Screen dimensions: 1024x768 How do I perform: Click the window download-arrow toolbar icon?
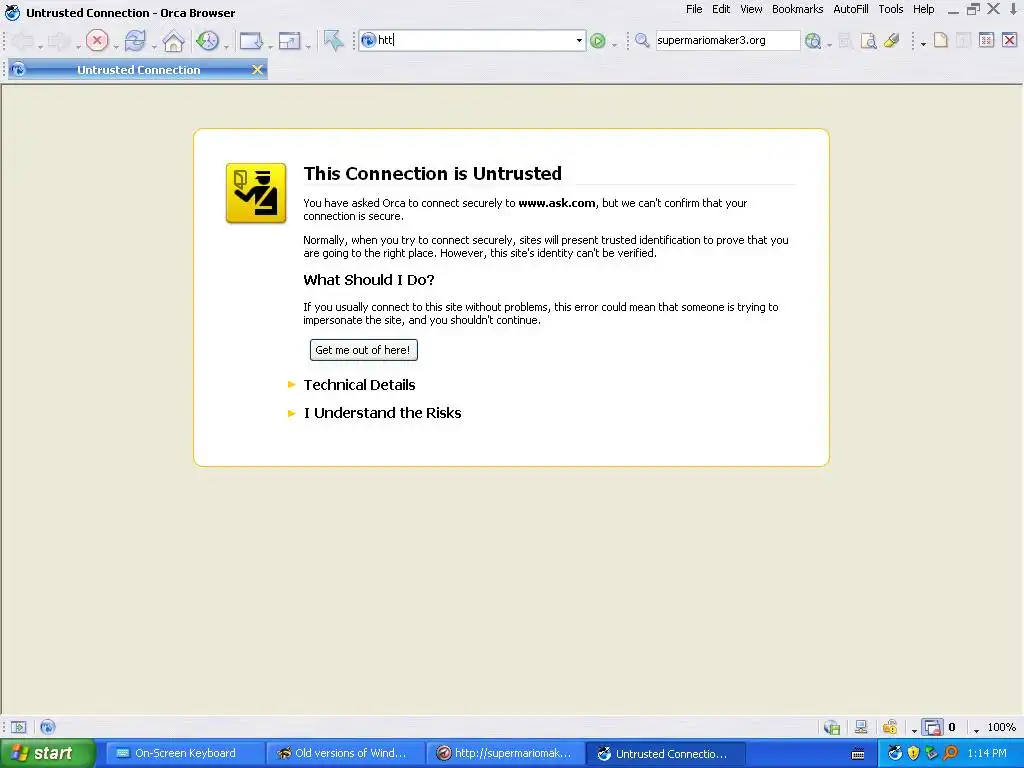(251, 40)
